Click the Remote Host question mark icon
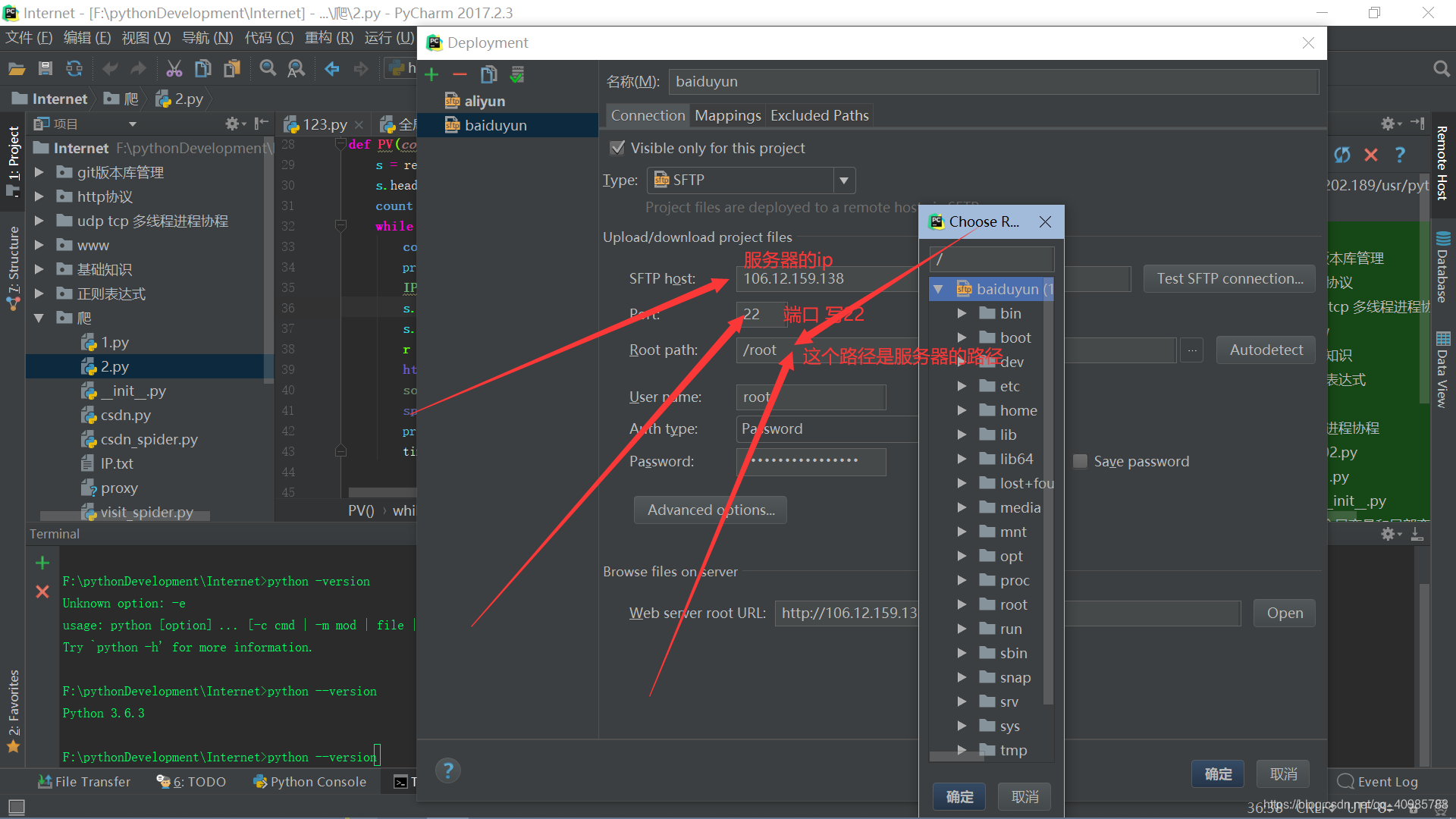This screenshot has width=1456, height=819. pyautogui.click(x=1400, y=155)
